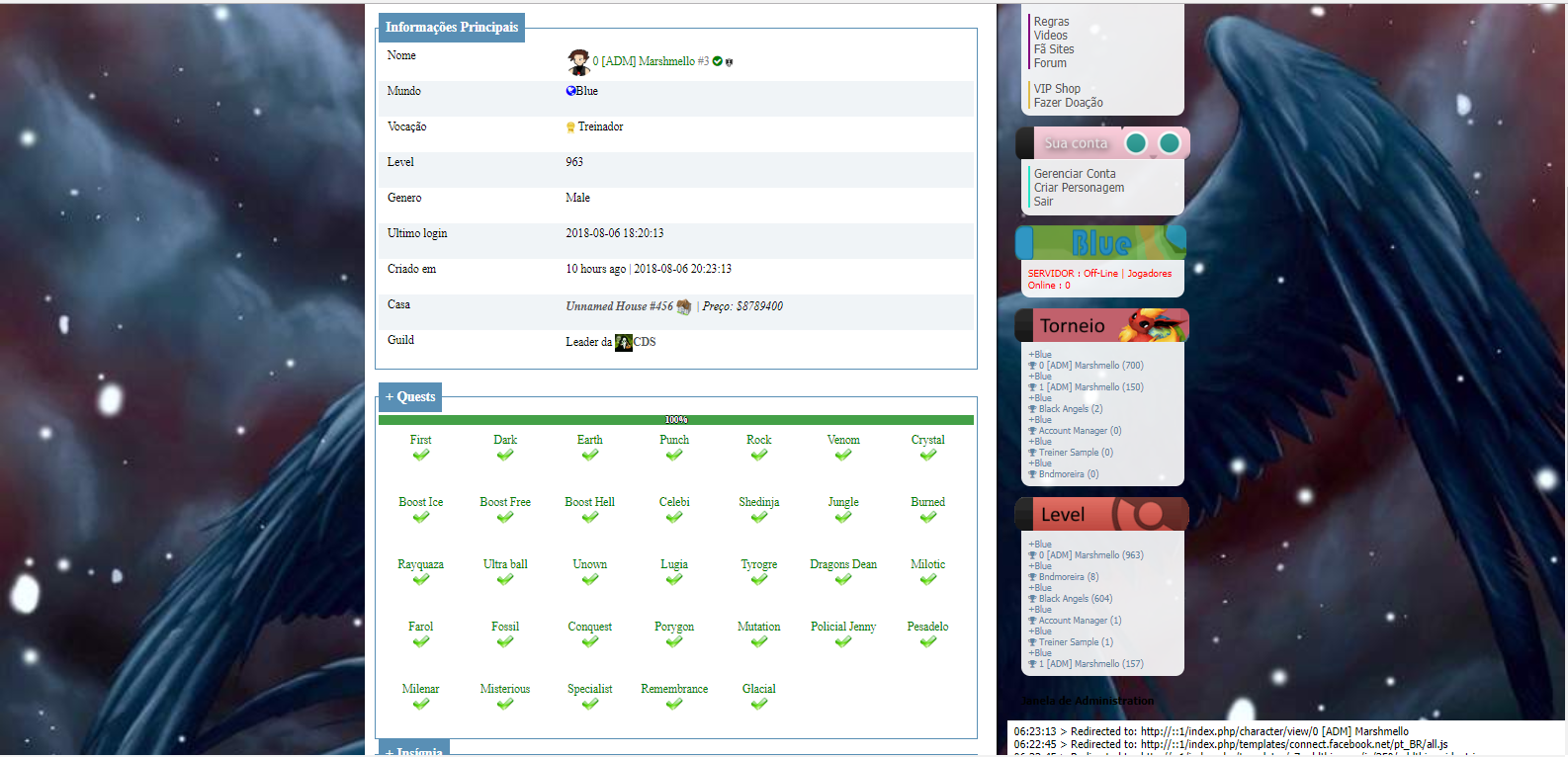
Task: Click the Janela de Administration heading
Action: [1088, 701]
